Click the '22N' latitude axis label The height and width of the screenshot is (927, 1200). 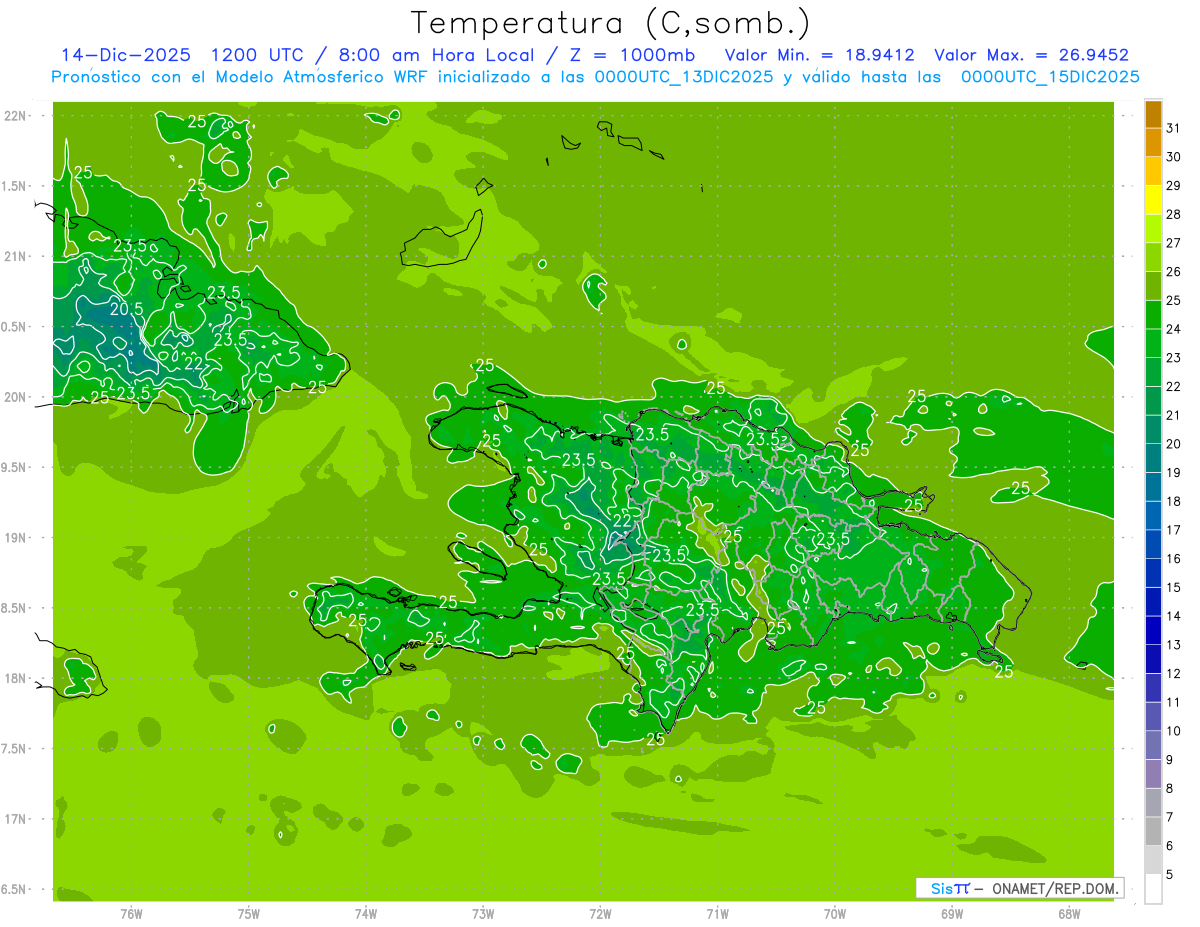[x=14, y=116]
